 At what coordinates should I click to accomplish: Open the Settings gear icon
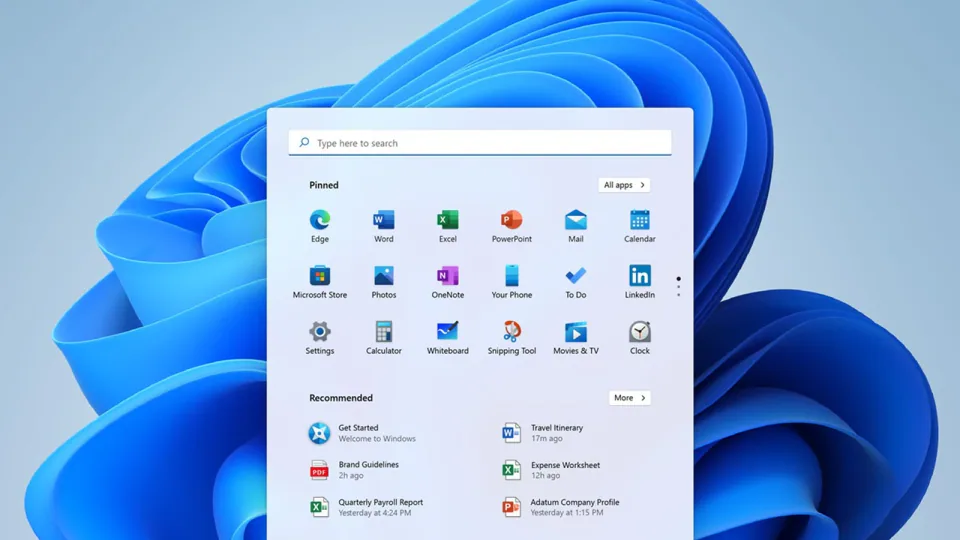point(320,331)
